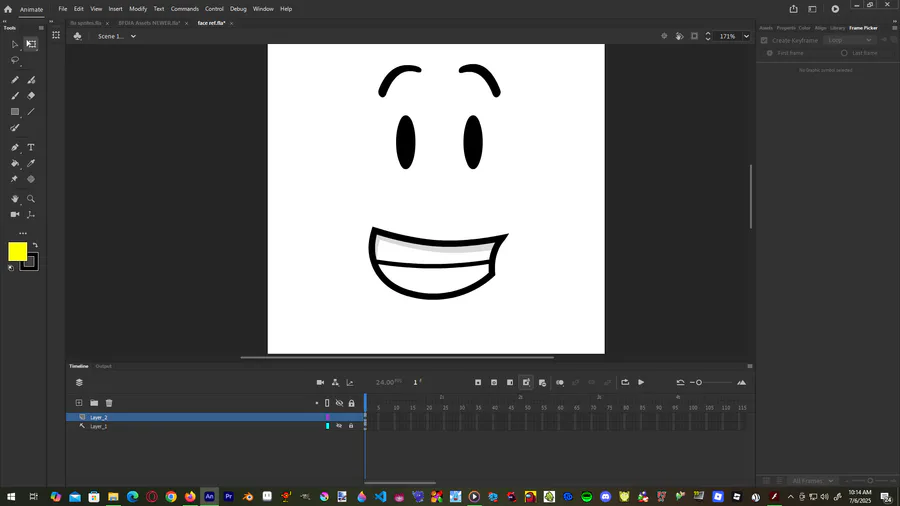Select the Eraser tool

[x=31, y=96]
